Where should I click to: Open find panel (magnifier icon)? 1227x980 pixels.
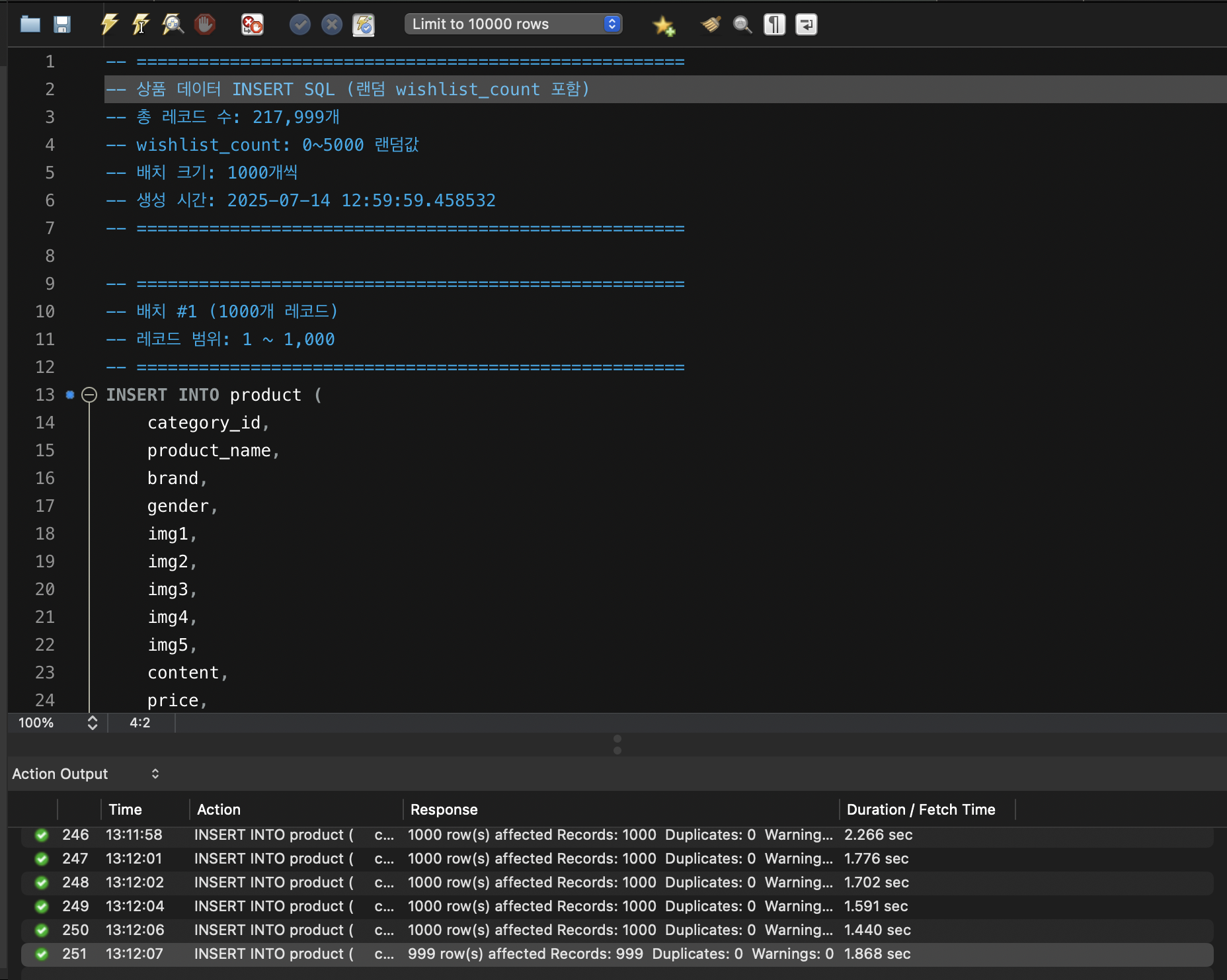pos(742,25)
